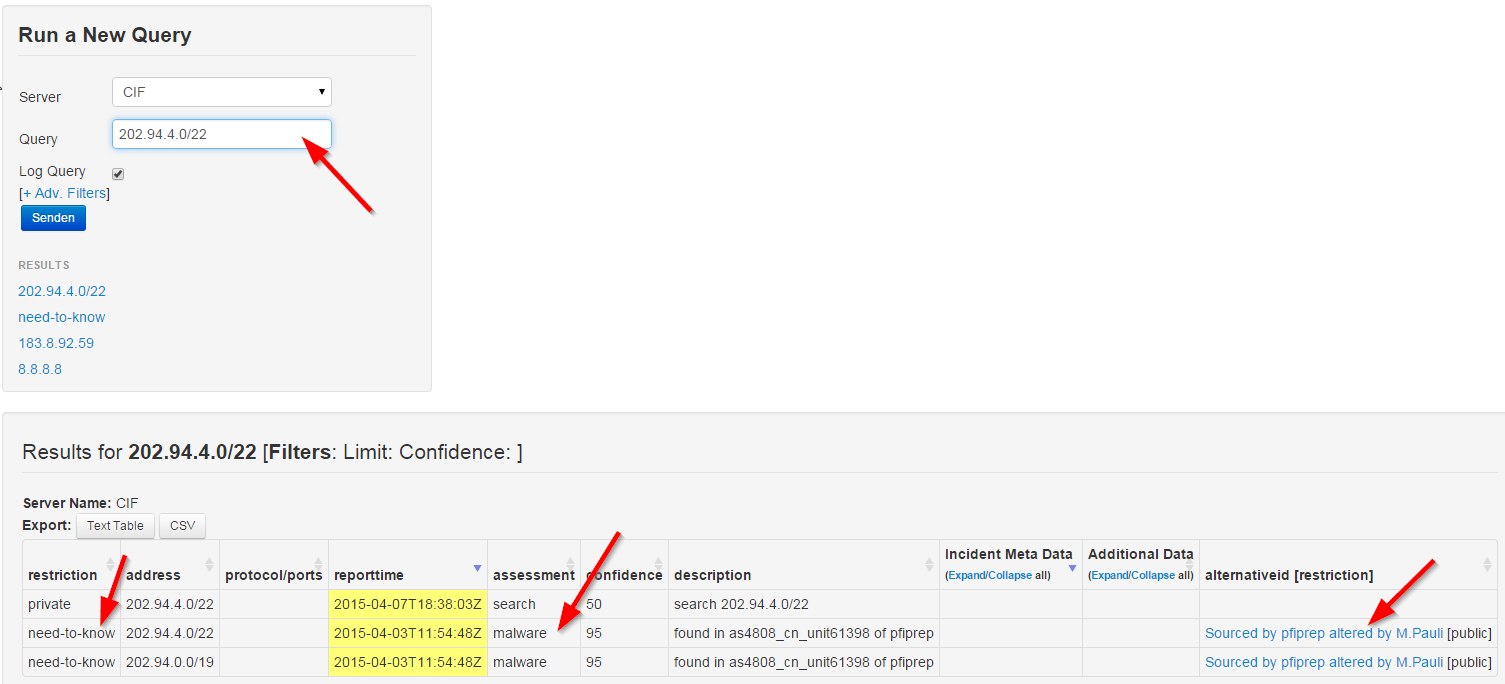Collapse all Additional Data entries
Image resolution: width=1505 pixels, height=684 pixels.
[1149, 576]
